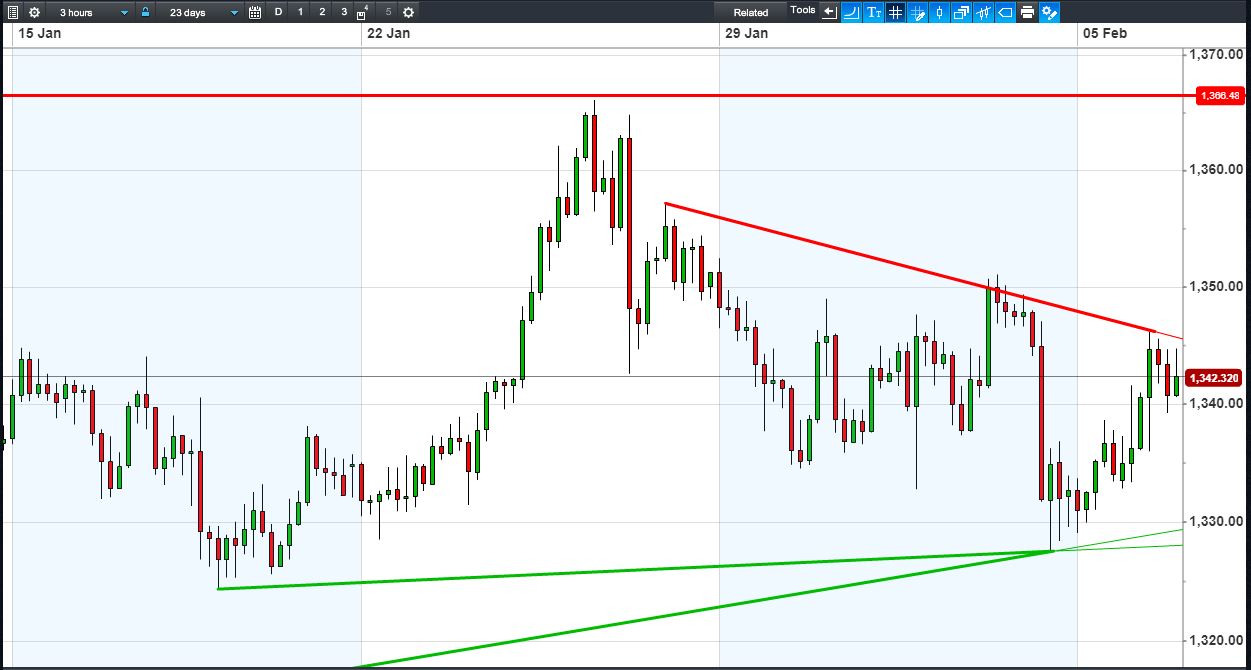Image resolution: width=1251 pixels, height=670 pixels.
Task: Collapse the Tools bar with arrow icon
Action: (x=829, y=12)
